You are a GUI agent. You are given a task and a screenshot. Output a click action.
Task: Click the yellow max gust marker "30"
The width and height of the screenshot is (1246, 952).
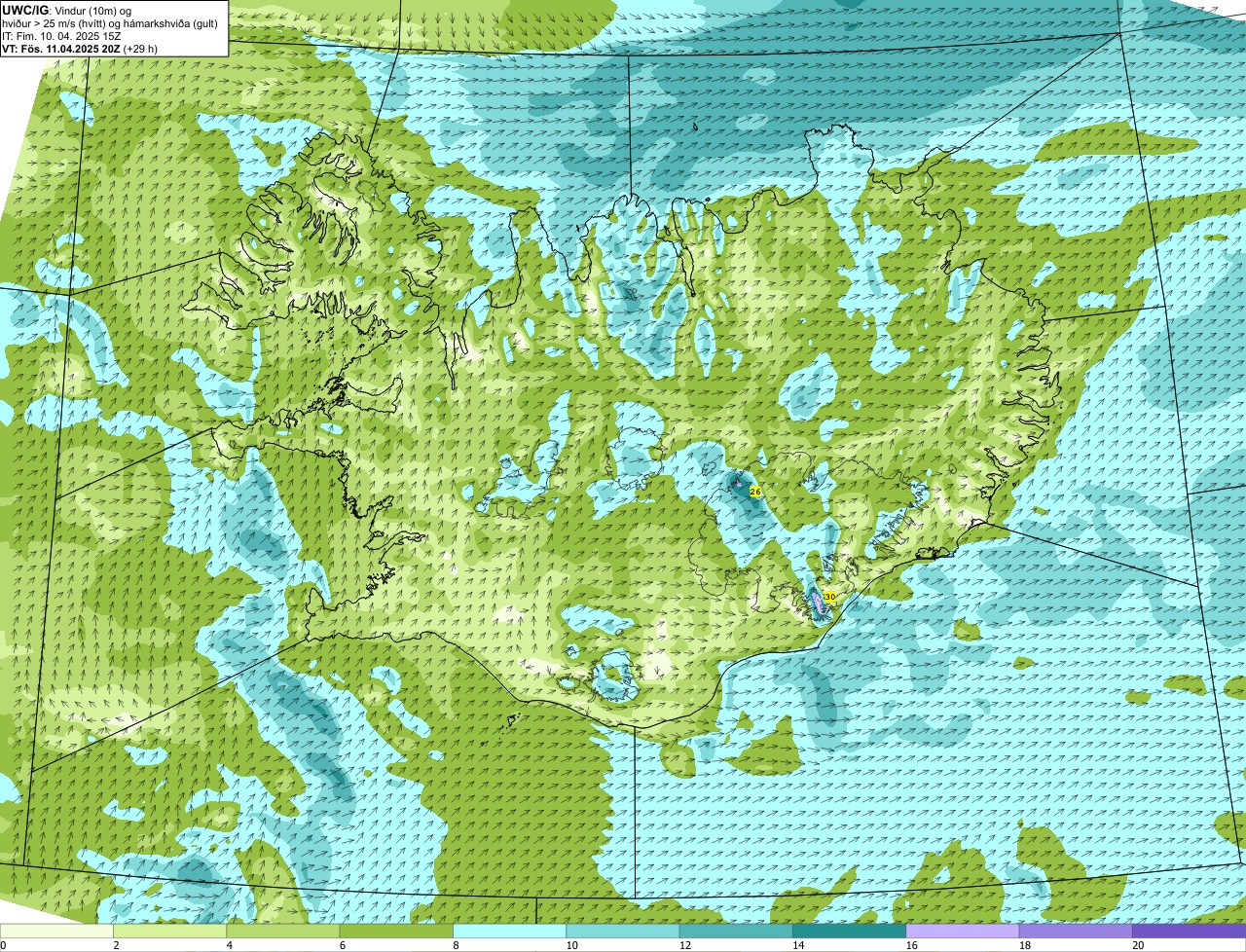click(829, 597)
